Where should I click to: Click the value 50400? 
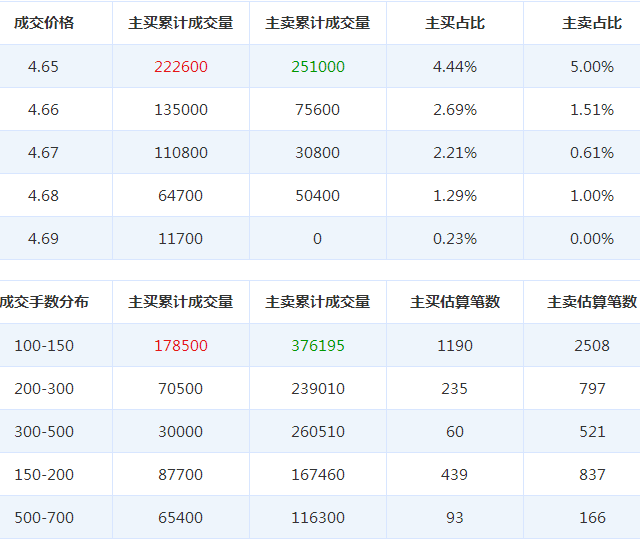coord(318,196)
